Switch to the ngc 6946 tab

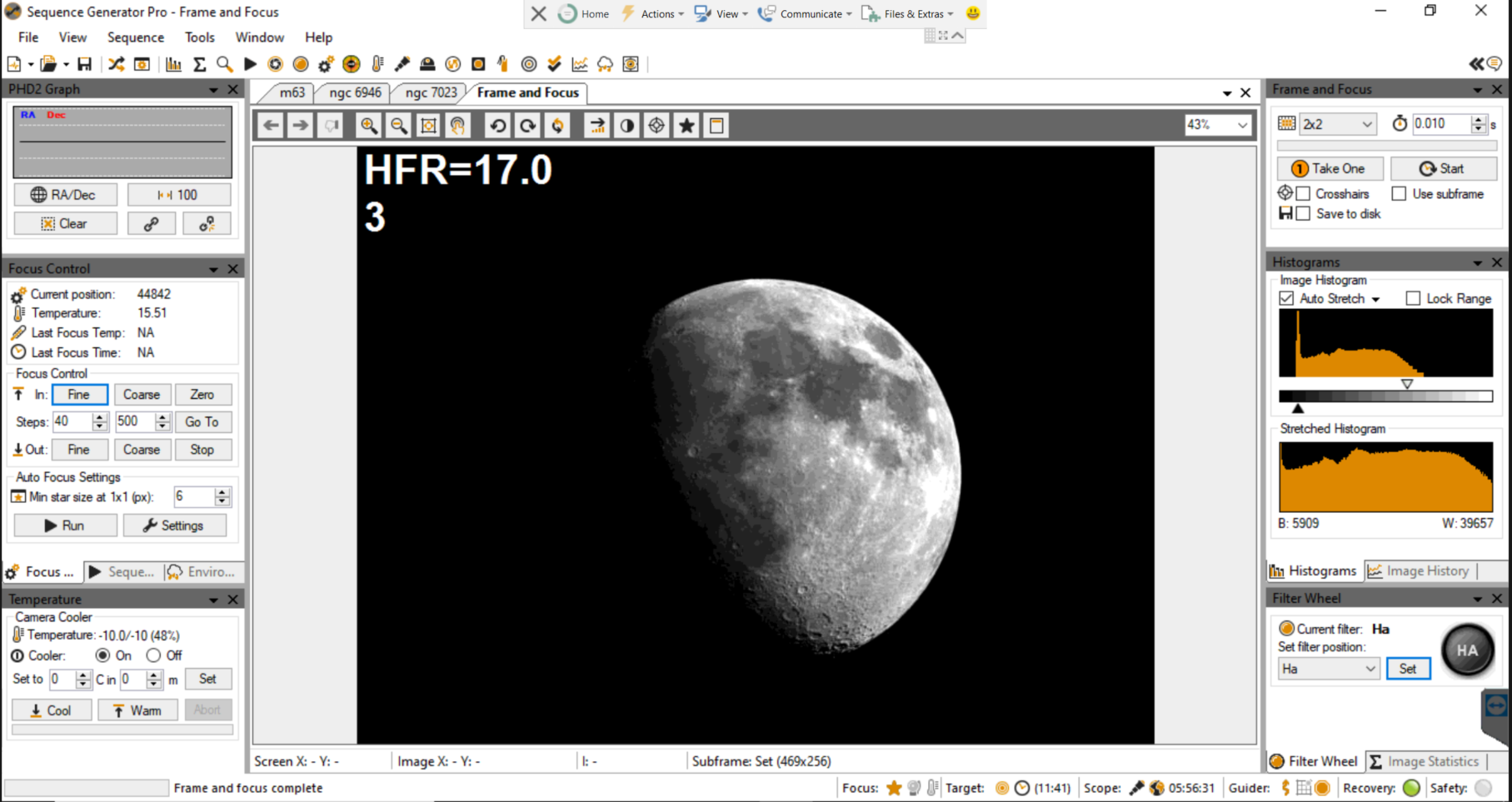[355, 92]
